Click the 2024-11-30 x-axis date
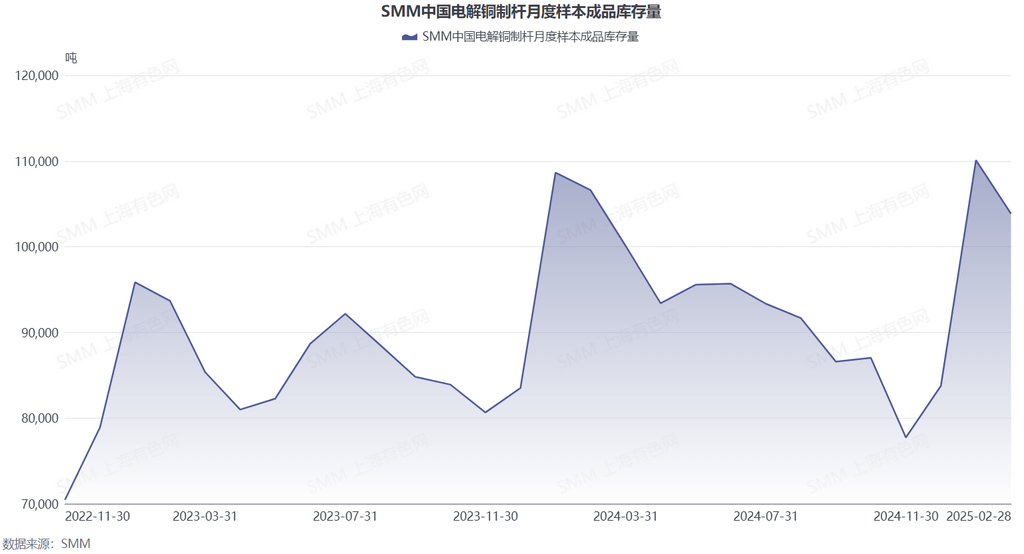 click(x=905, y=517)
